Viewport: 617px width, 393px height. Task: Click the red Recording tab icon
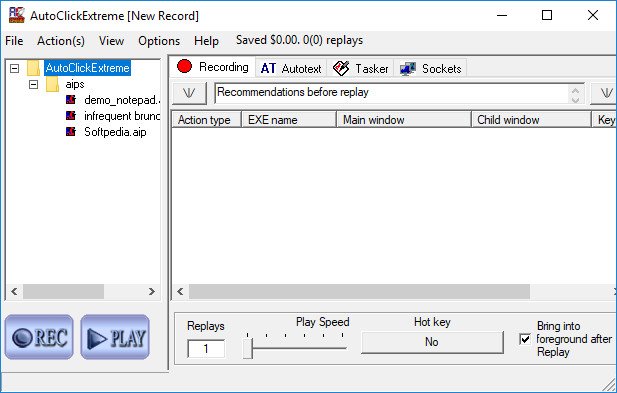click(184, 66)
